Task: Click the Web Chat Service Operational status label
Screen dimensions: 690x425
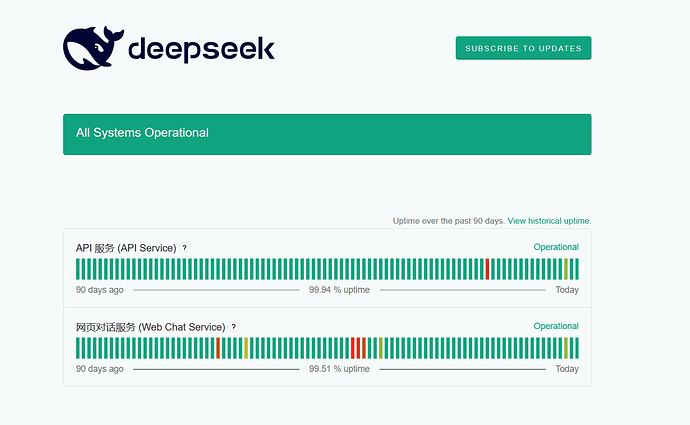Action: (556, 326)
